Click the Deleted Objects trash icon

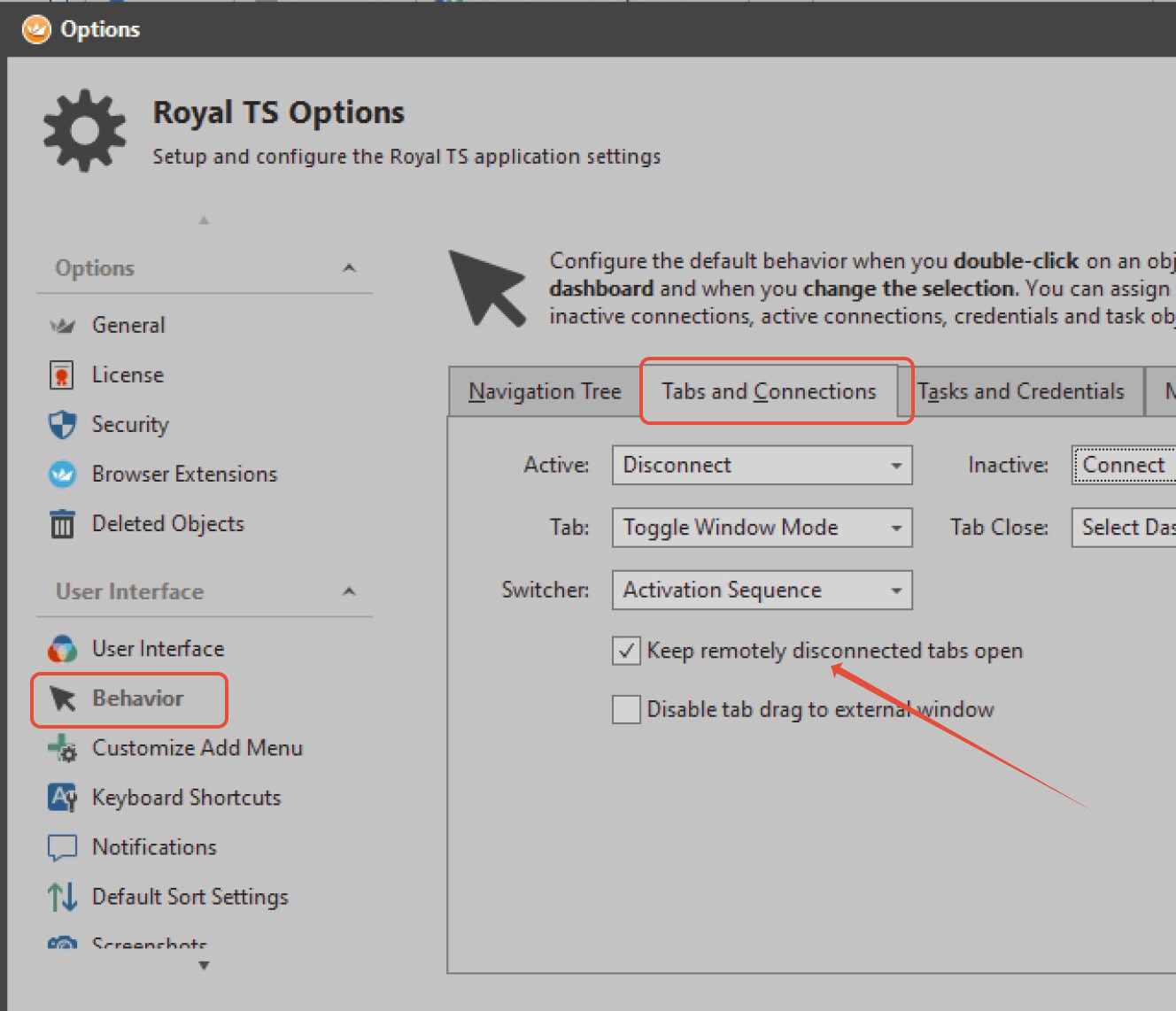tap(62, 524)
